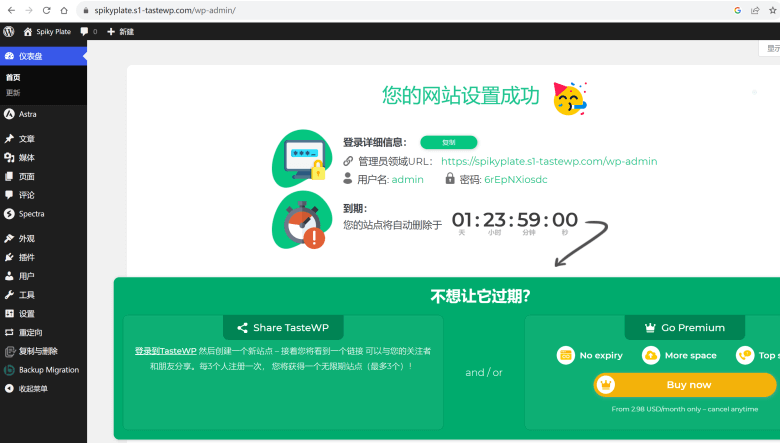Image resolution: width=780 pixels, height=443 pixels.
Task: Open the 媒体 media menu
Action: [43, 158]
